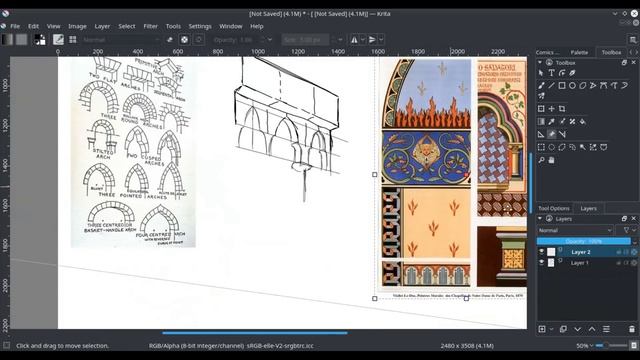Select the Elliptical Selection tool
Image resolution: width=640 pixels, height=360 pixels.
(551, 147)
